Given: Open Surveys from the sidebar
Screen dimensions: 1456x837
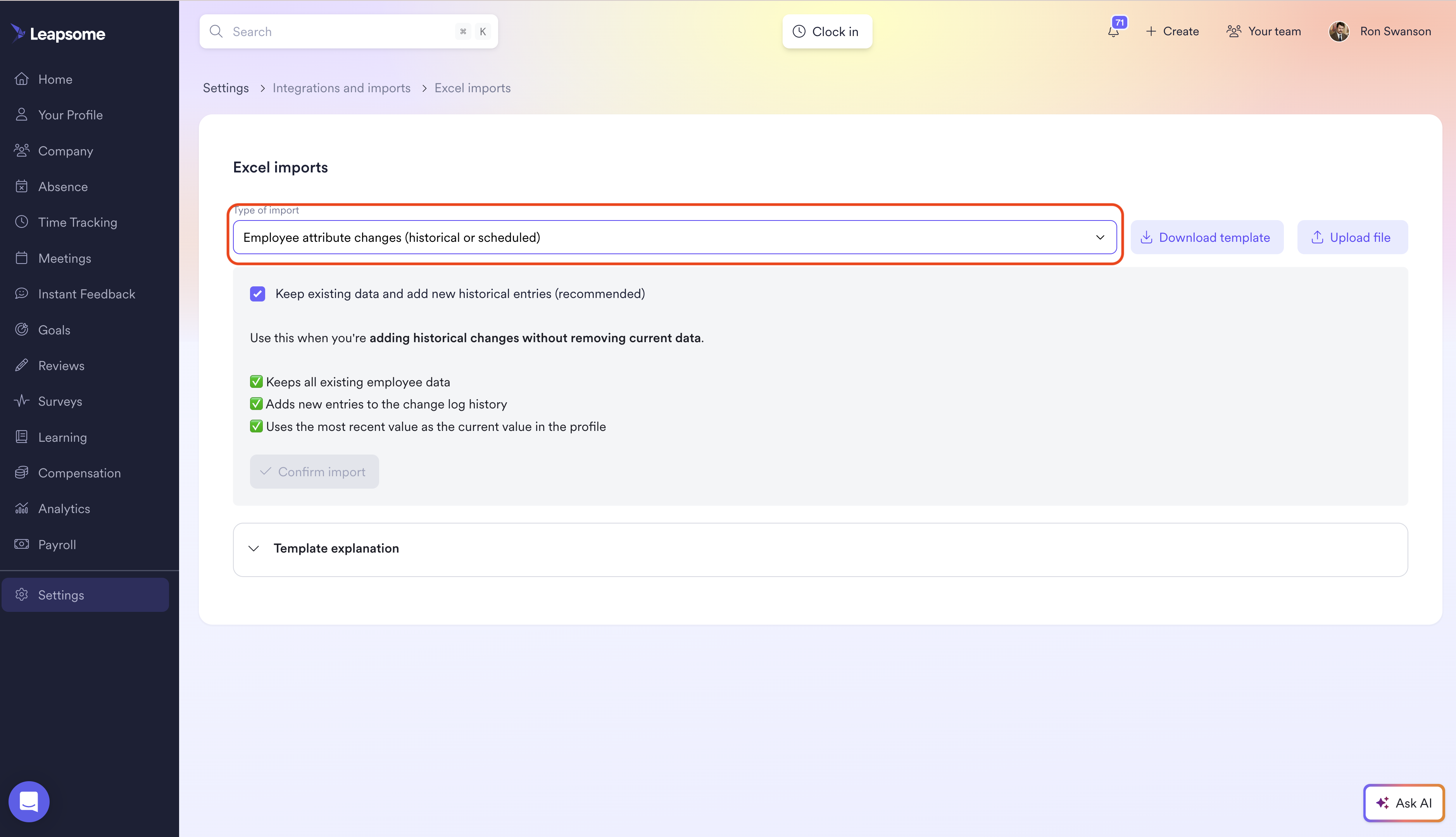Looking at the screenshot, I should 60,401.
